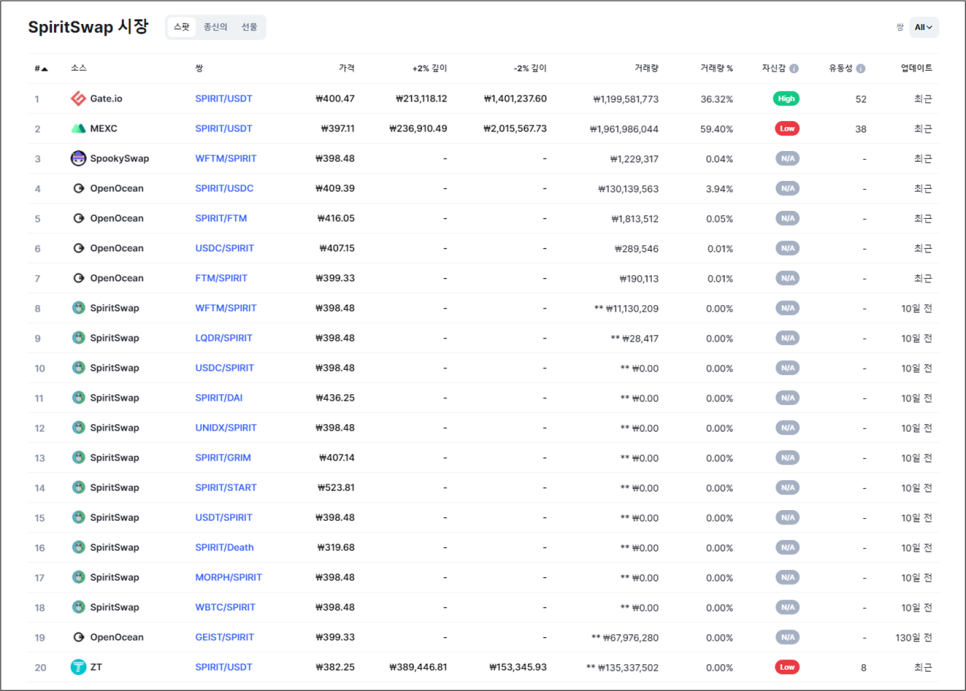Open SPIRIT/USDT pair on ZT
Viewport: 966px width, 691px height.
[x=224, y=667]
